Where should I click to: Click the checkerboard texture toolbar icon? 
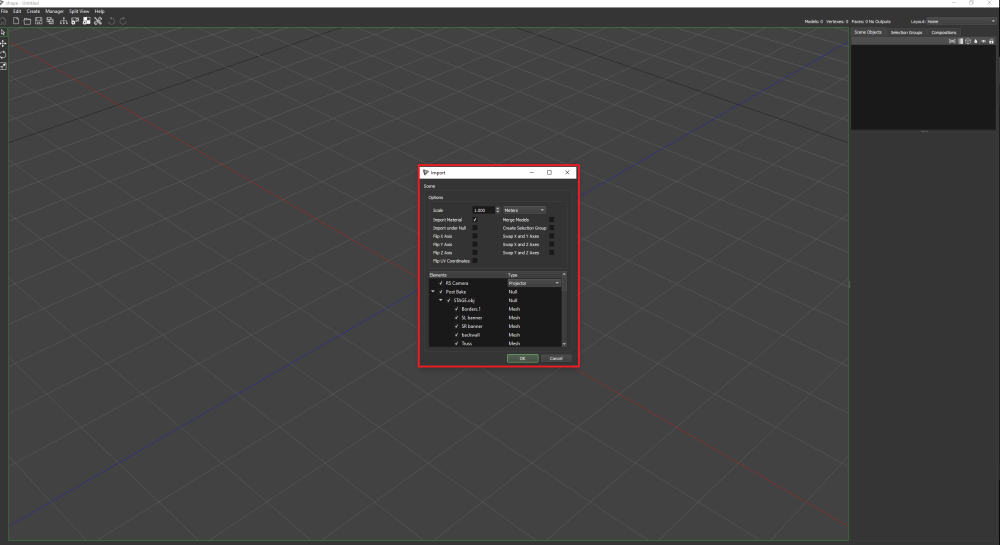pyautogui.click(x=87, y=21)
